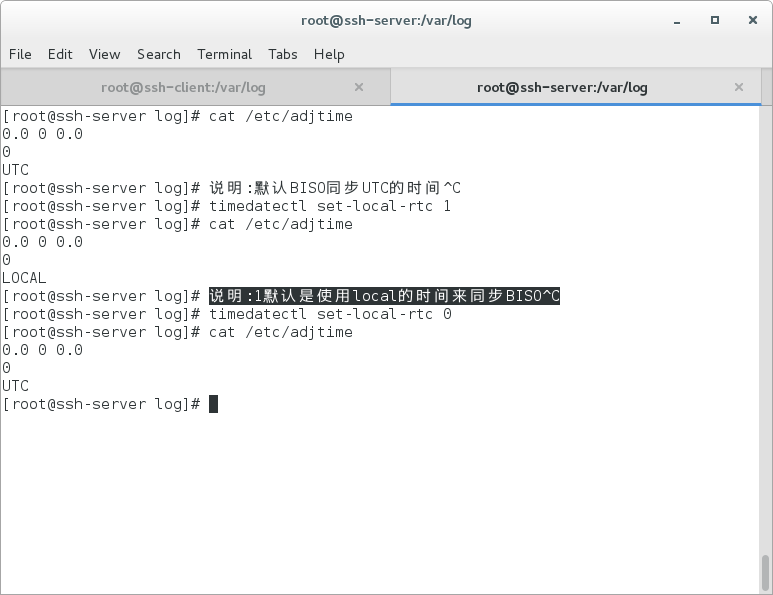Open the Terminal menu
Image resolution: width=773 pixels, height=595 pixels.
pyautogui.click(x=225, y=54)
